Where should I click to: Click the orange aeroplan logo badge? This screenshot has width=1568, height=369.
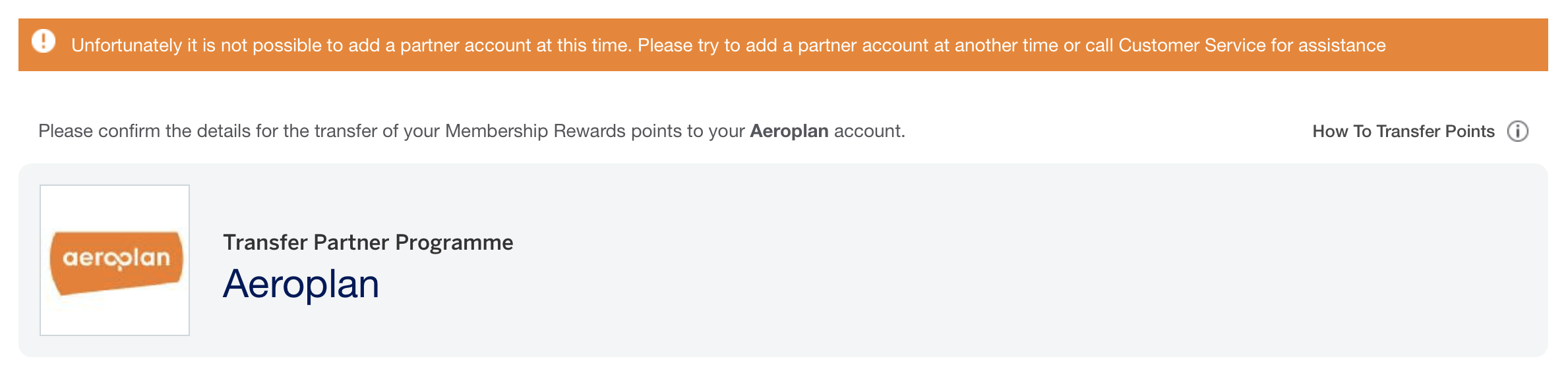[116, 262]
